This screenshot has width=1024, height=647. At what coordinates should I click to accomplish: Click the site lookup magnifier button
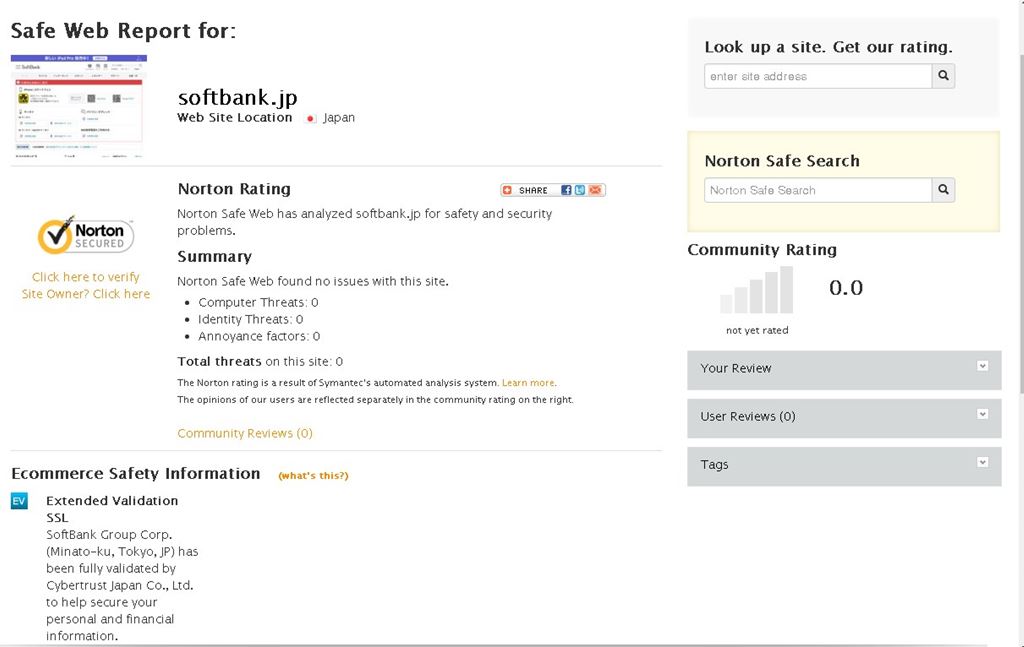[943, 76]
